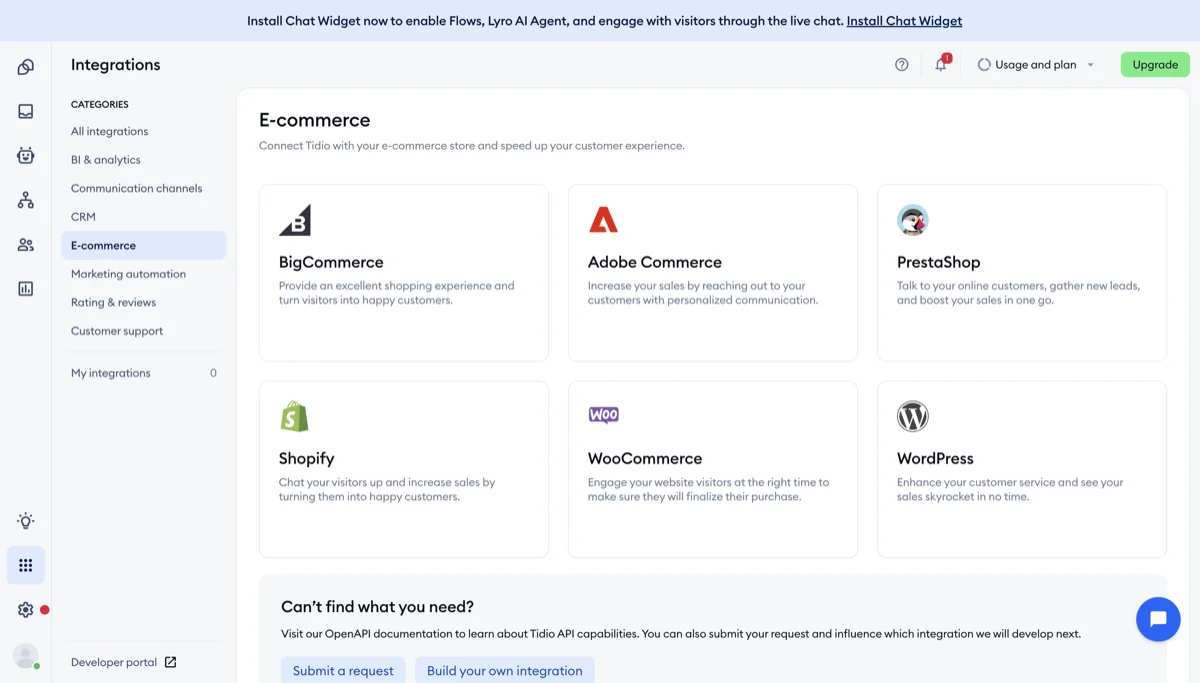Click the Shopify bag logo icon
Screen dimensions: 1200x683
(x=294, y=416)
